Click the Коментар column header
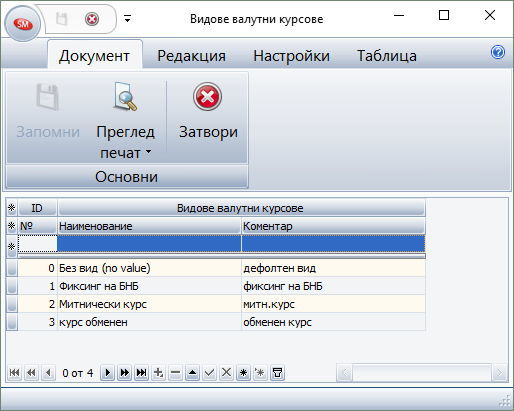 point(333,226)
